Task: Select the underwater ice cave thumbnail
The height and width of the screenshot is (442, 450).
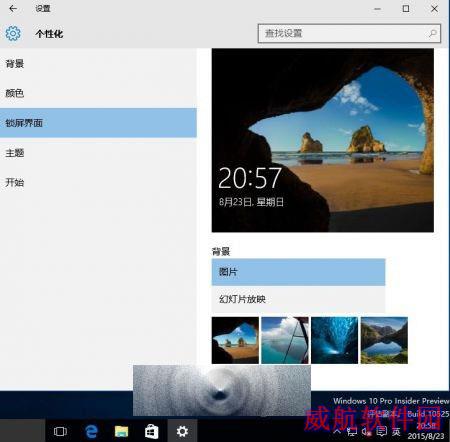Action: (334, 340)
